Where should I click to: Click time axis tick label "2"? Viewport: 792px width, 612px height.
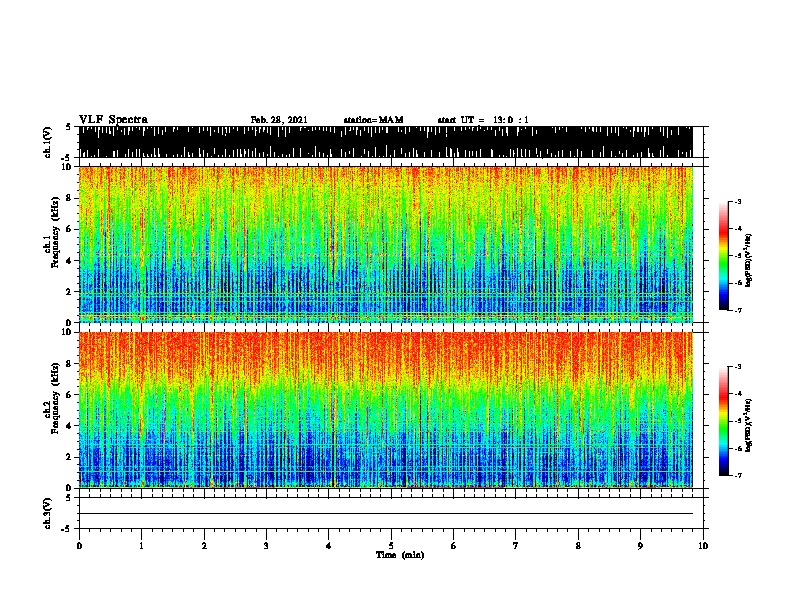[204, 545]
